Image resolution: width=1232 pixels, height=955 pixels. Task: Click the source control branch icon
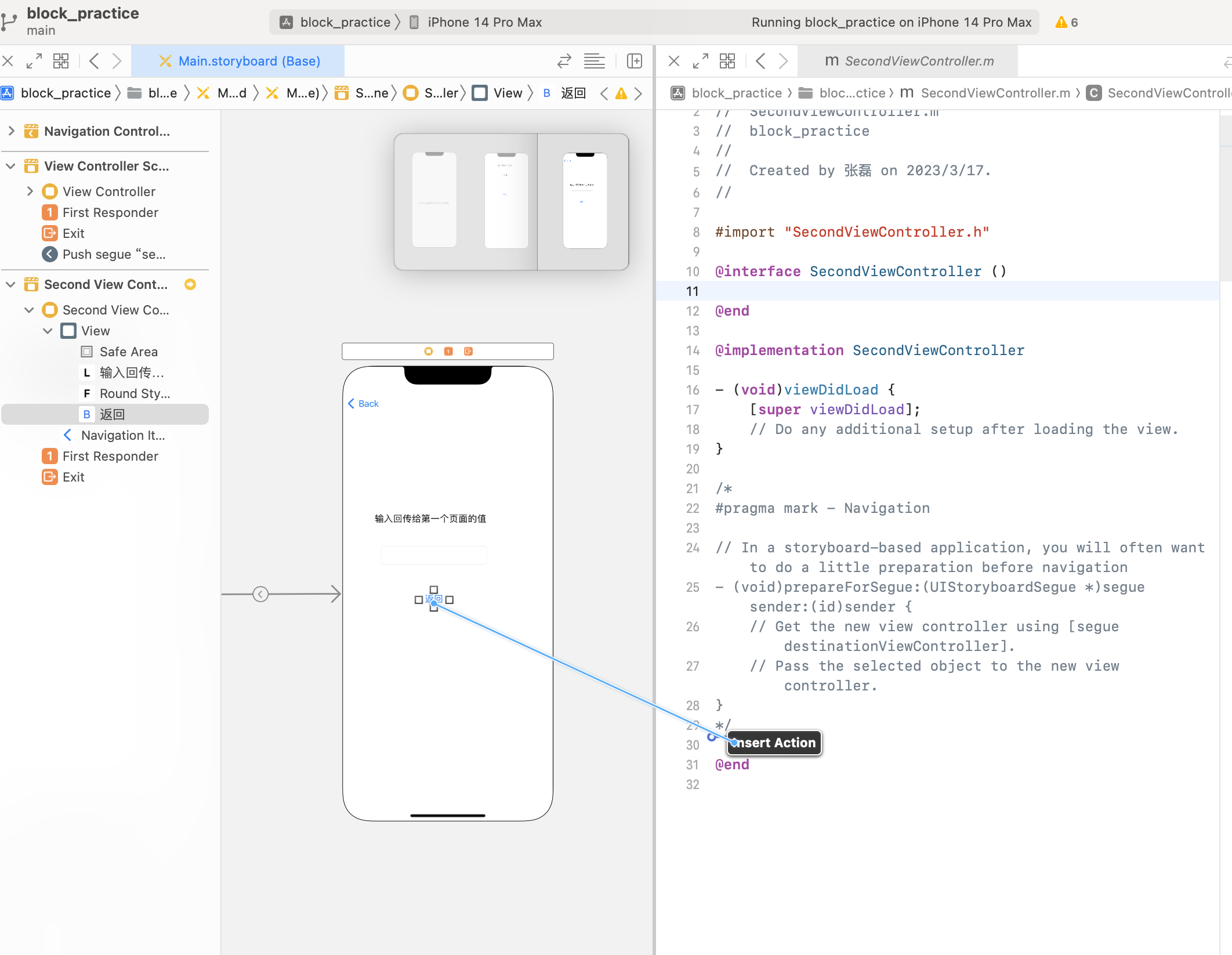coord(8,22)
